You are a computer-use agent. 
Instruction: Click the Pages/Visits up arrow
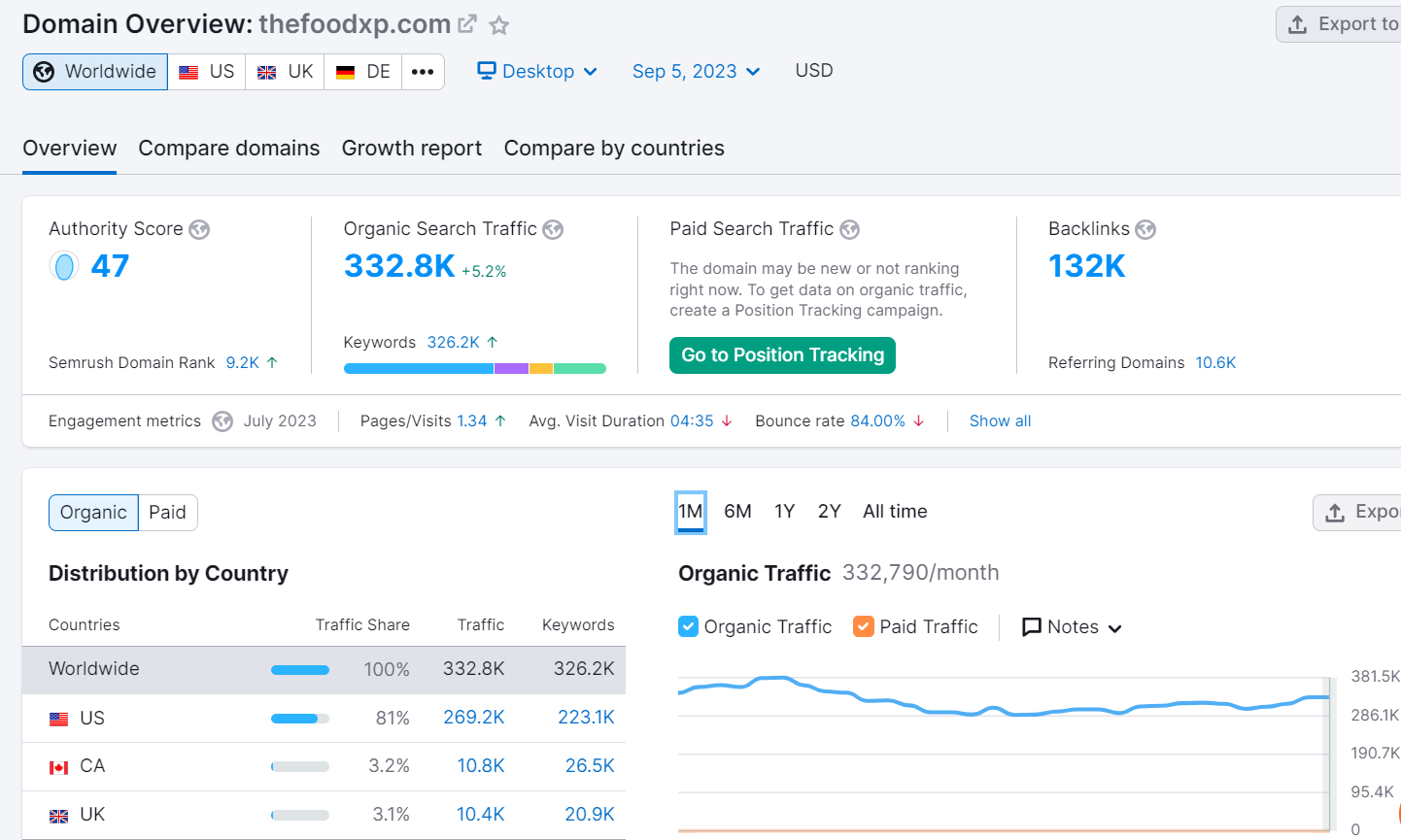tap(500, 421)
